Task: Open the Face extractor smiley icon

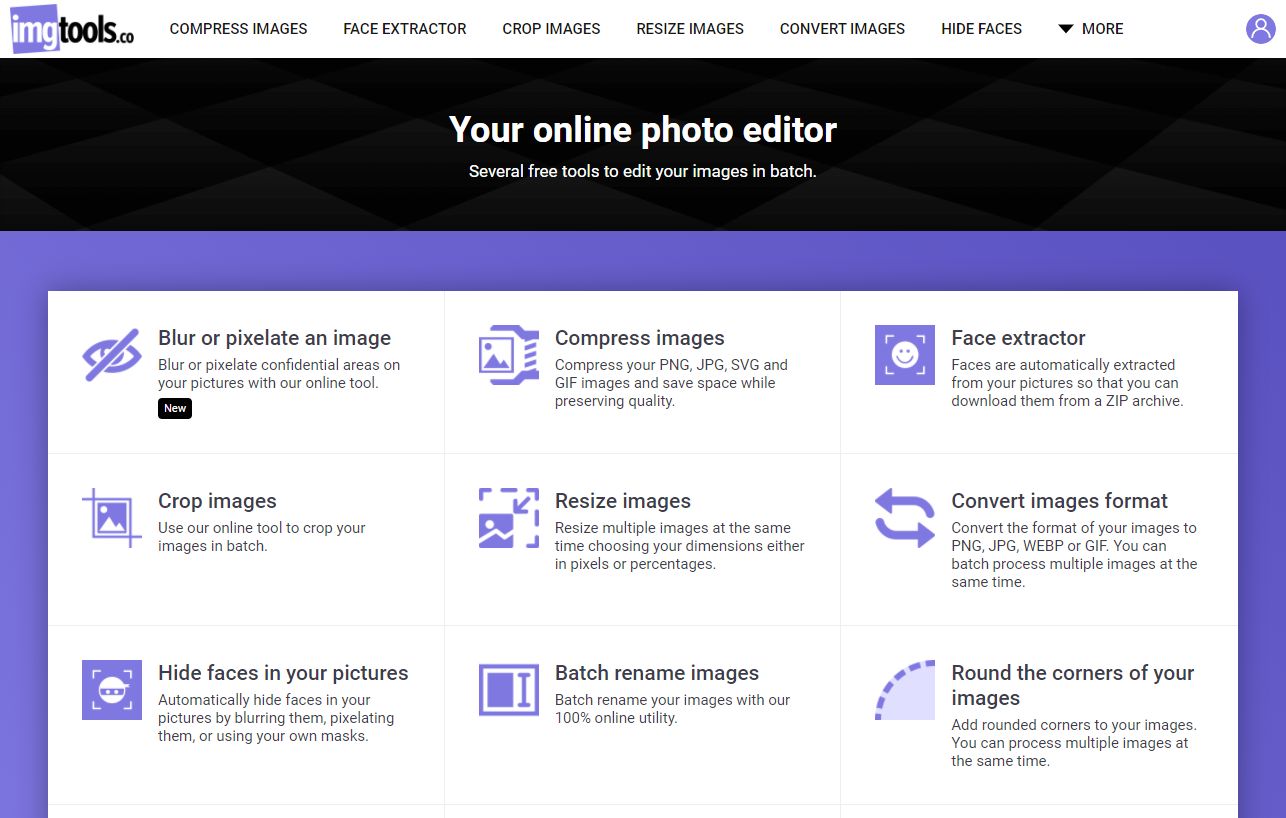Action: [x=904, y=354]
